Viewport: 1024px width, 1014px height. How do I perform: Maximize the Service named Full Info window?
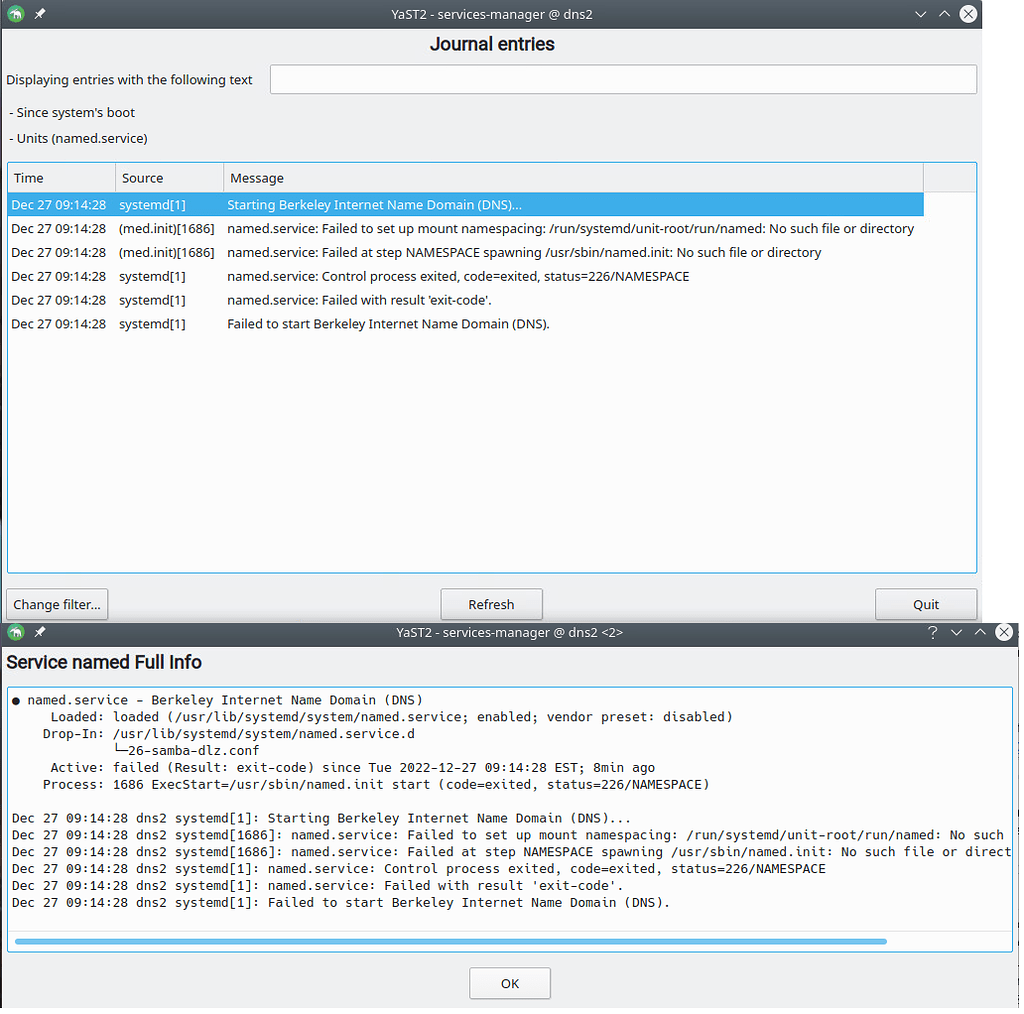tap(980, 632)
